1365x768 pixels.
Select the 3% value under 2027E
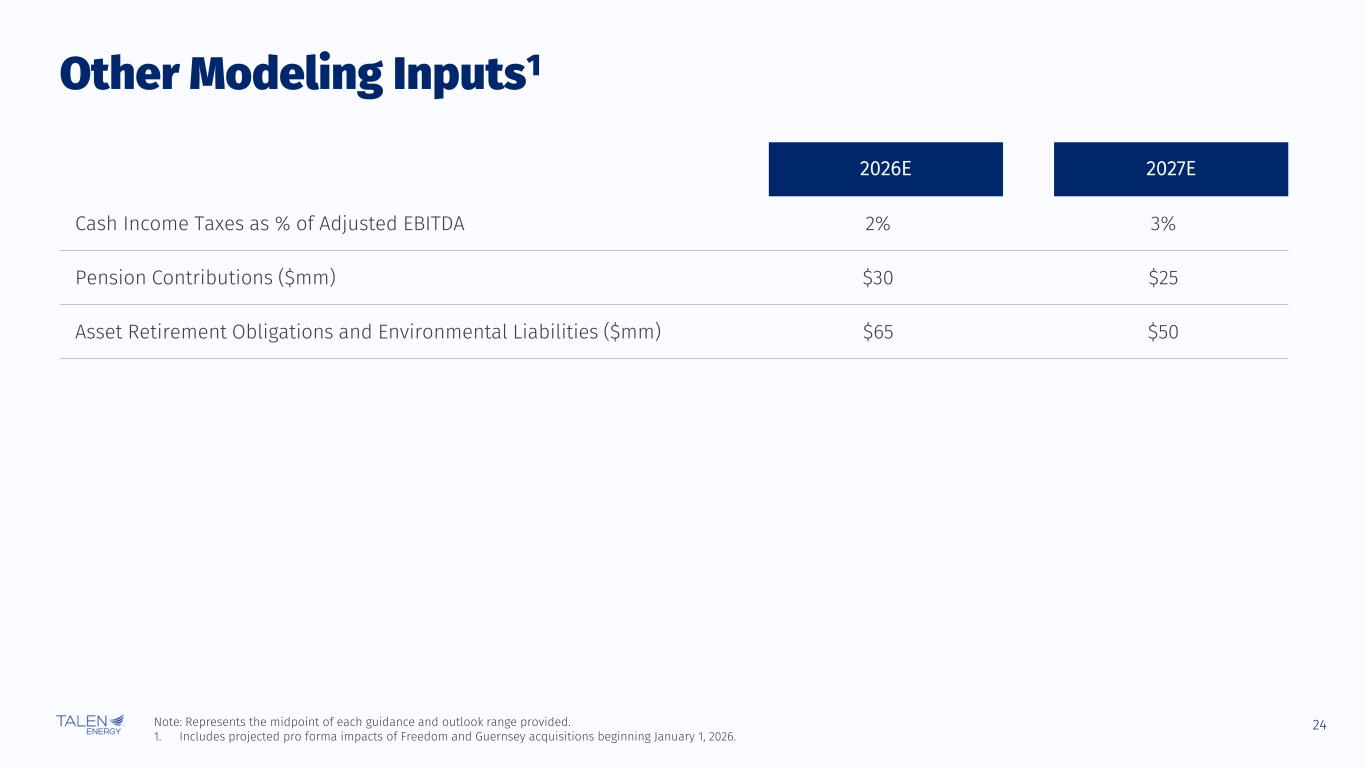click(x=1163, y=224)
